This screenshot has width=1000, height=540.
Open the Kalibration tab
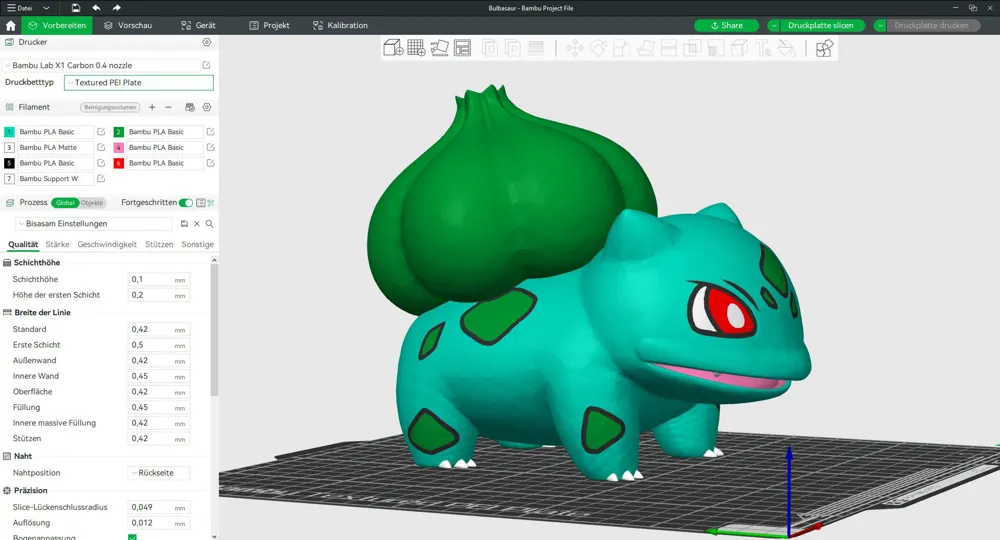tap(341, 26)
